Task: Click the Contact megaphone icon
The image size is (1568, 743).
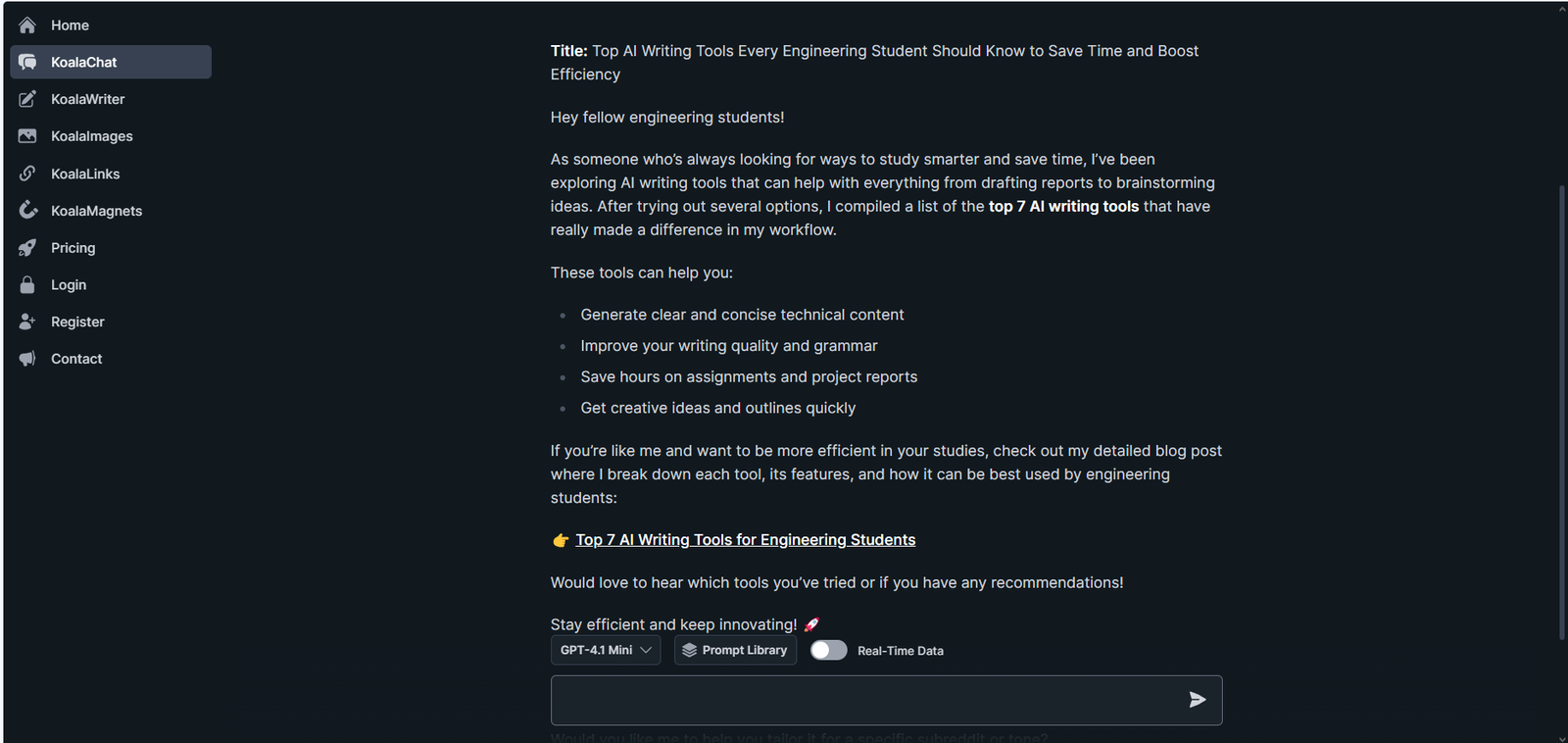Action: point(27,359)
